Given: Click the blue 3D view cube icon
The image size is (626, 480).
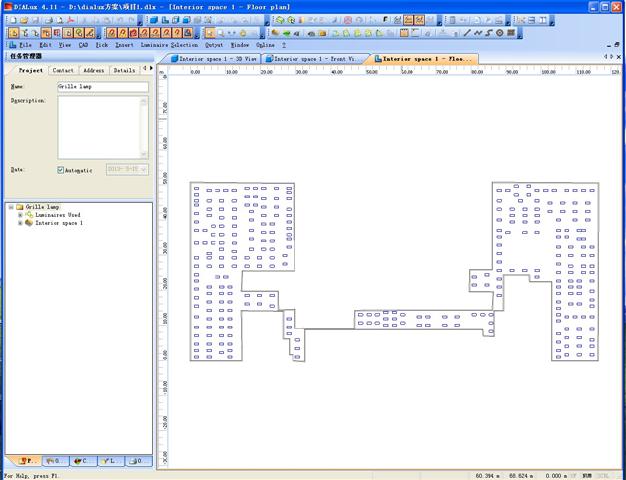Looking at the screenshot, I should [154, 20].
